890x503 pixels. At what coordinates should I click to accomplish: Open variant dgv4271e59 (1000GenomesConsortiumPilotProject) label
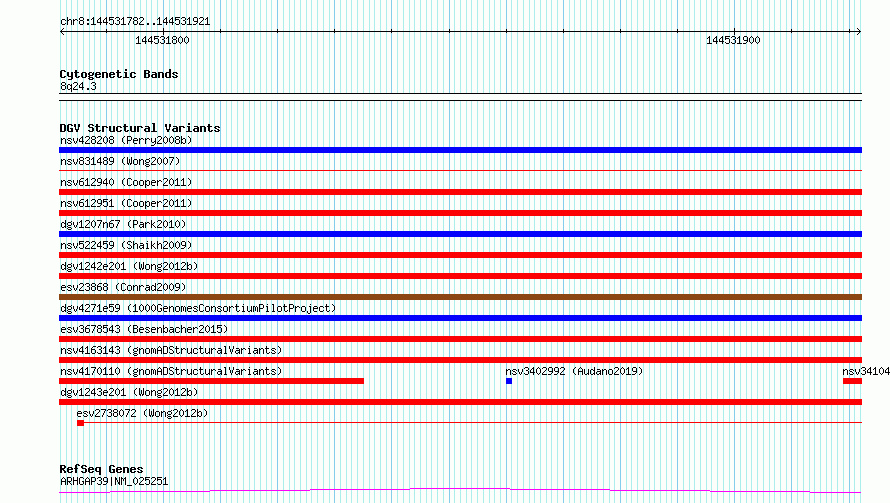198,308
